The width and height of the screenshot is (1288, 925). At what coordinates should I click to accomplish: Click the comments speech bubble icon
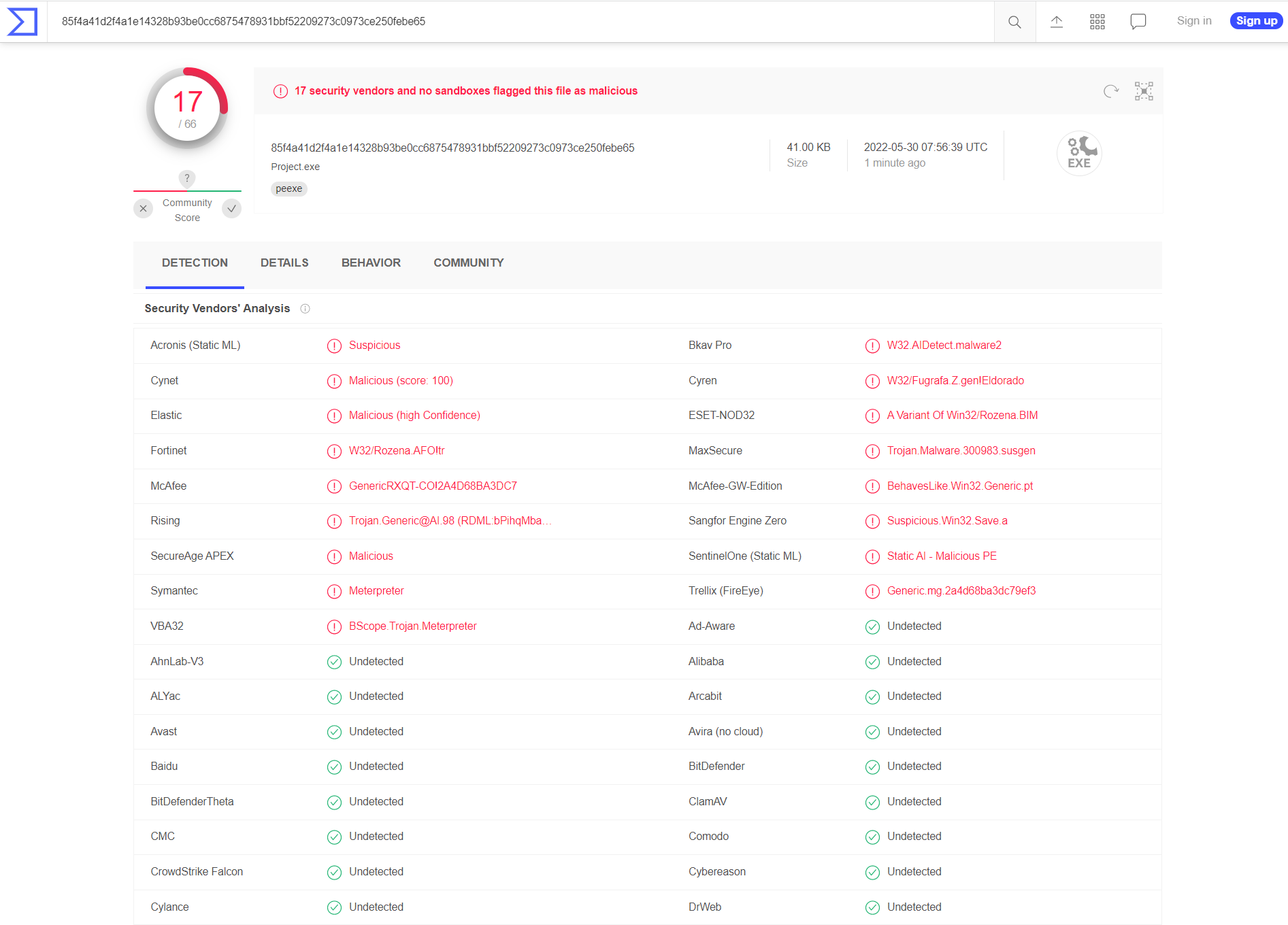pos(1138,22)
